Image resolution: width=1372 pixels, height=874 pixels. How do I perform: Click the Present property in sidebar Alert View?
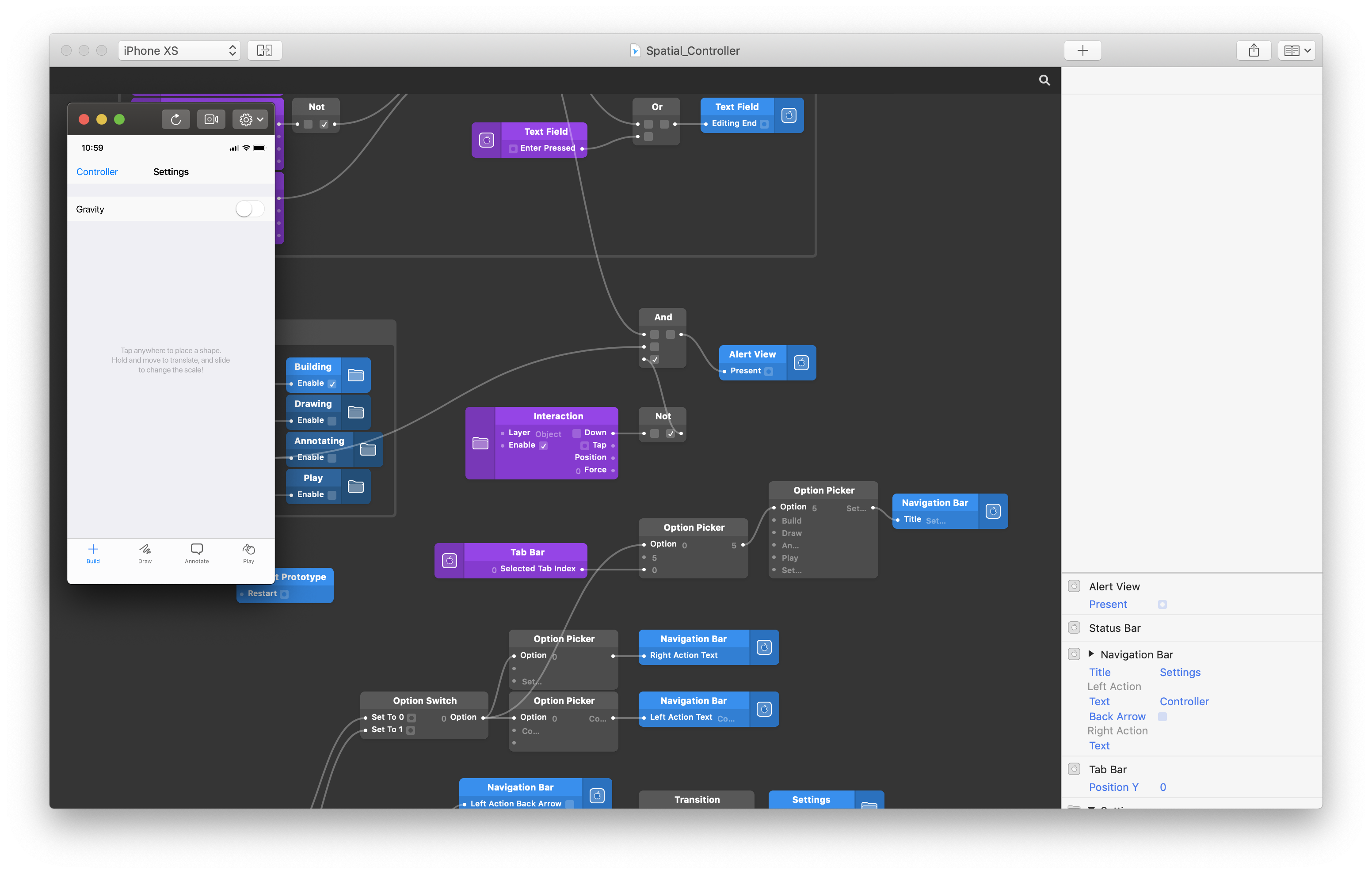(x=1108, y=604)
